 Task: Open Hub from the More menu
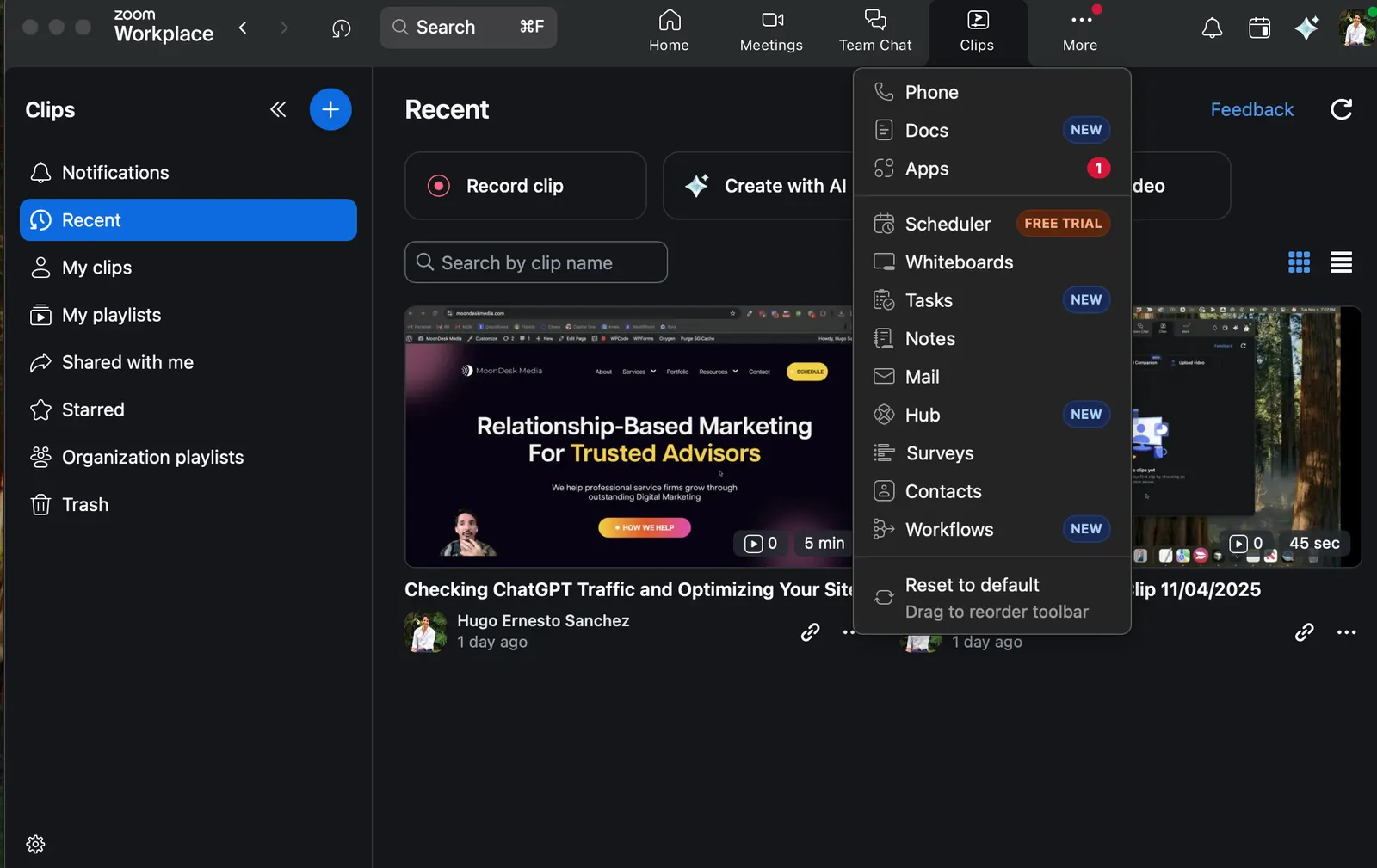click(991, 415)
